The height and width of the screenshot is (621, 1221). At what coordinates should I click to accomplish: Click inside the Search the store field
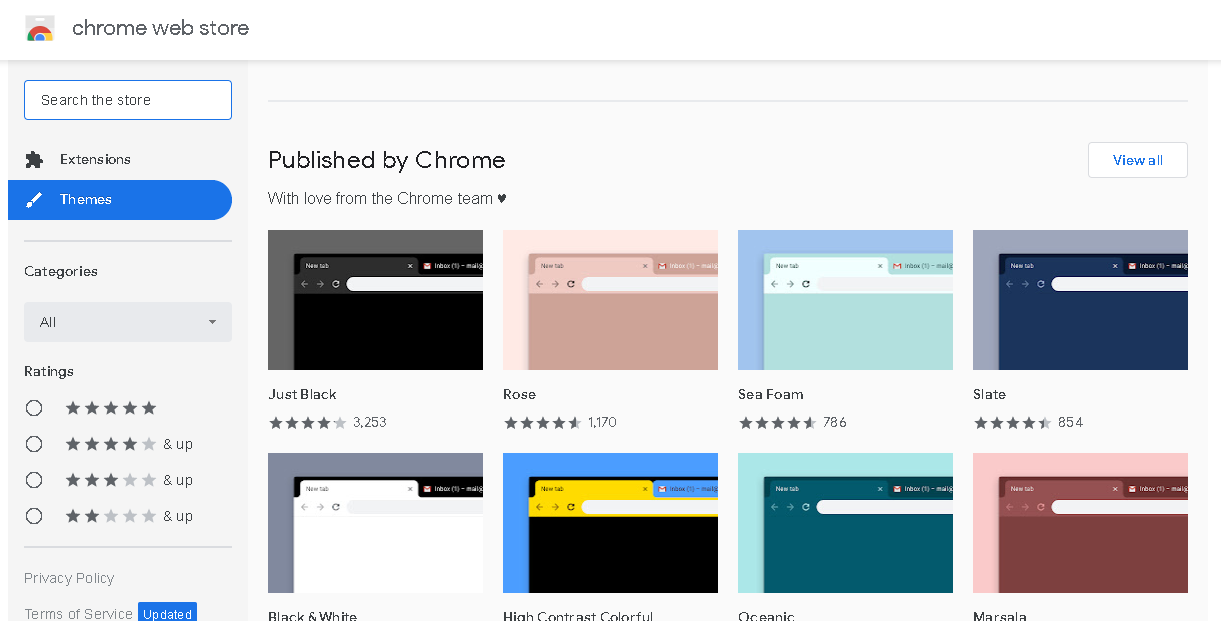(x=128, y=100)
